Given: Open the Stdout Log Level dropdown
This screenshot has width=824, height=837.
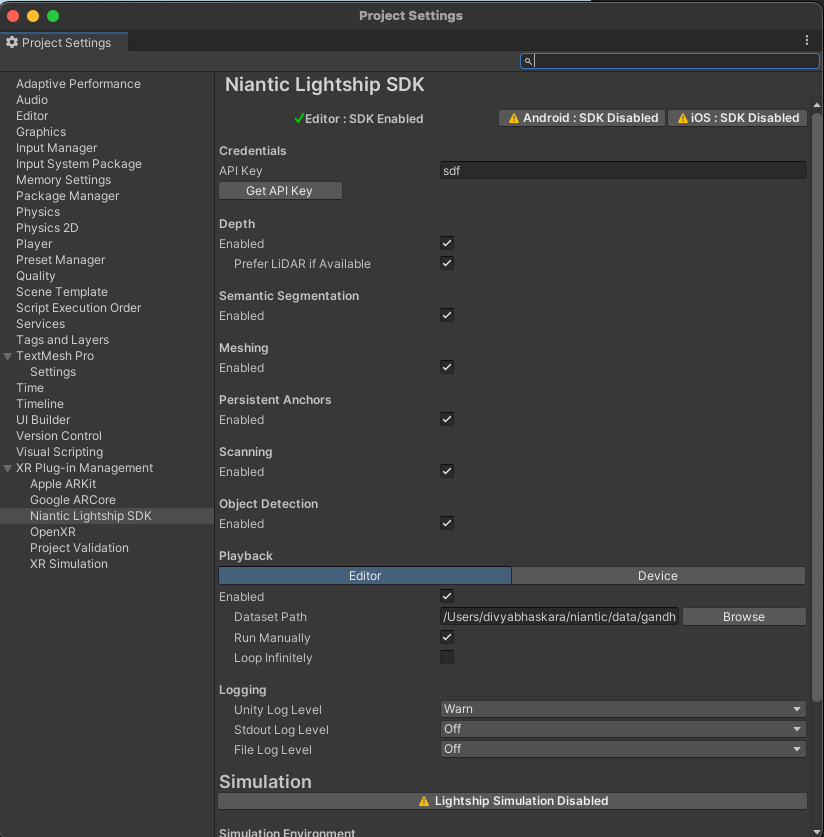Looking at the screenshot, I should click(623, 729).
